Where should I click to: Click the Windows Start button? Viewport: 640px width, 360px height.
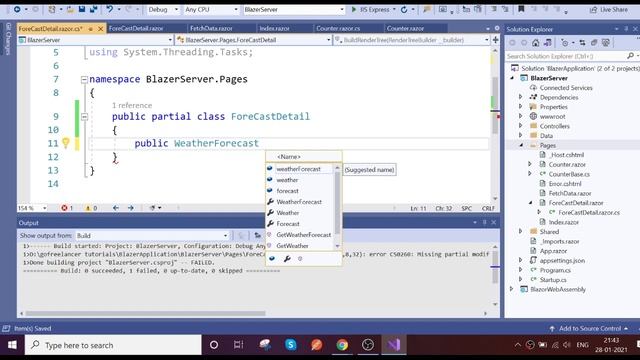(x=12, y=345)
